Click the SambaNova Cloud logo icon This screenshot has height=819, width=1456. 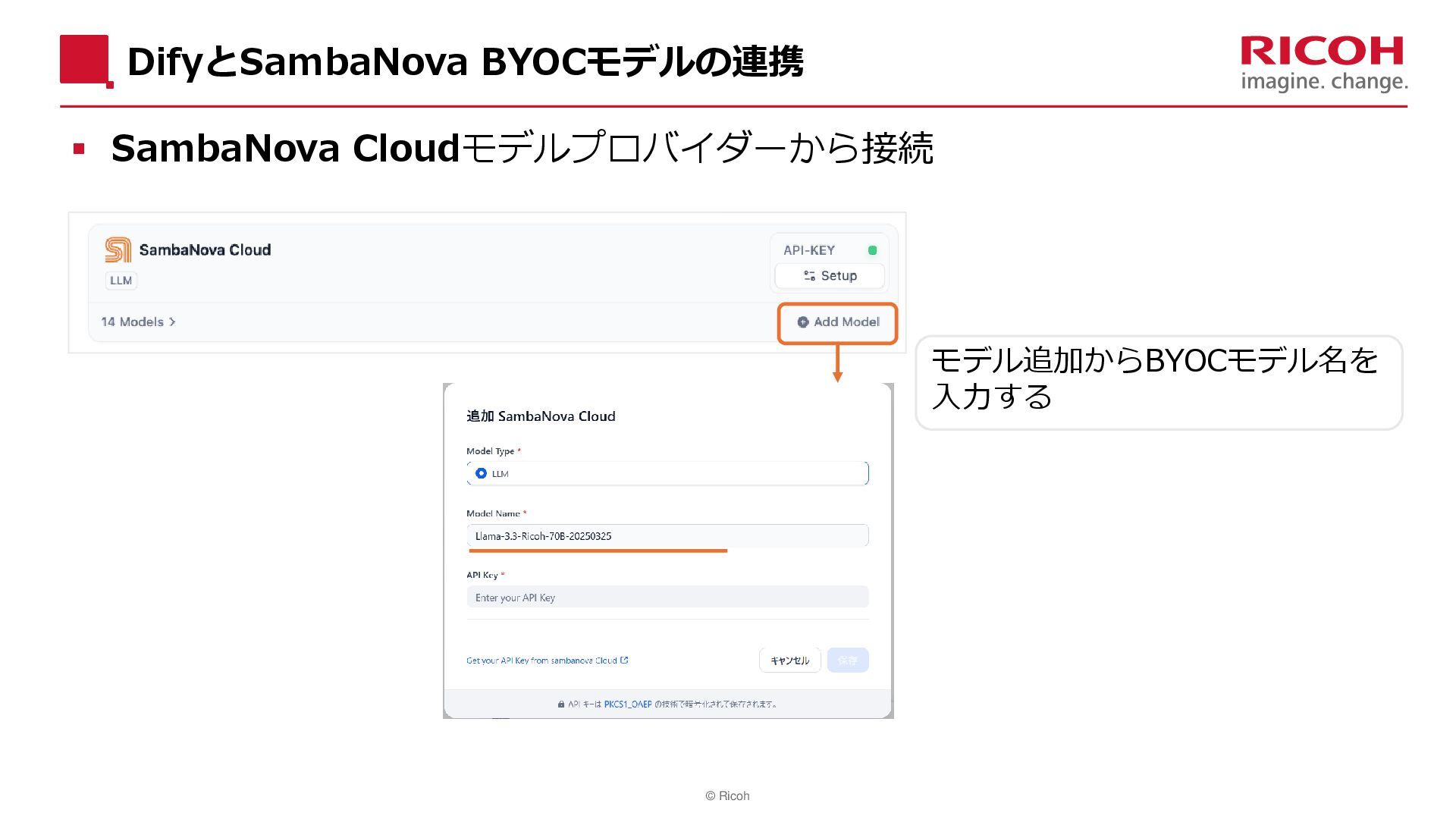tap(118, 249)
